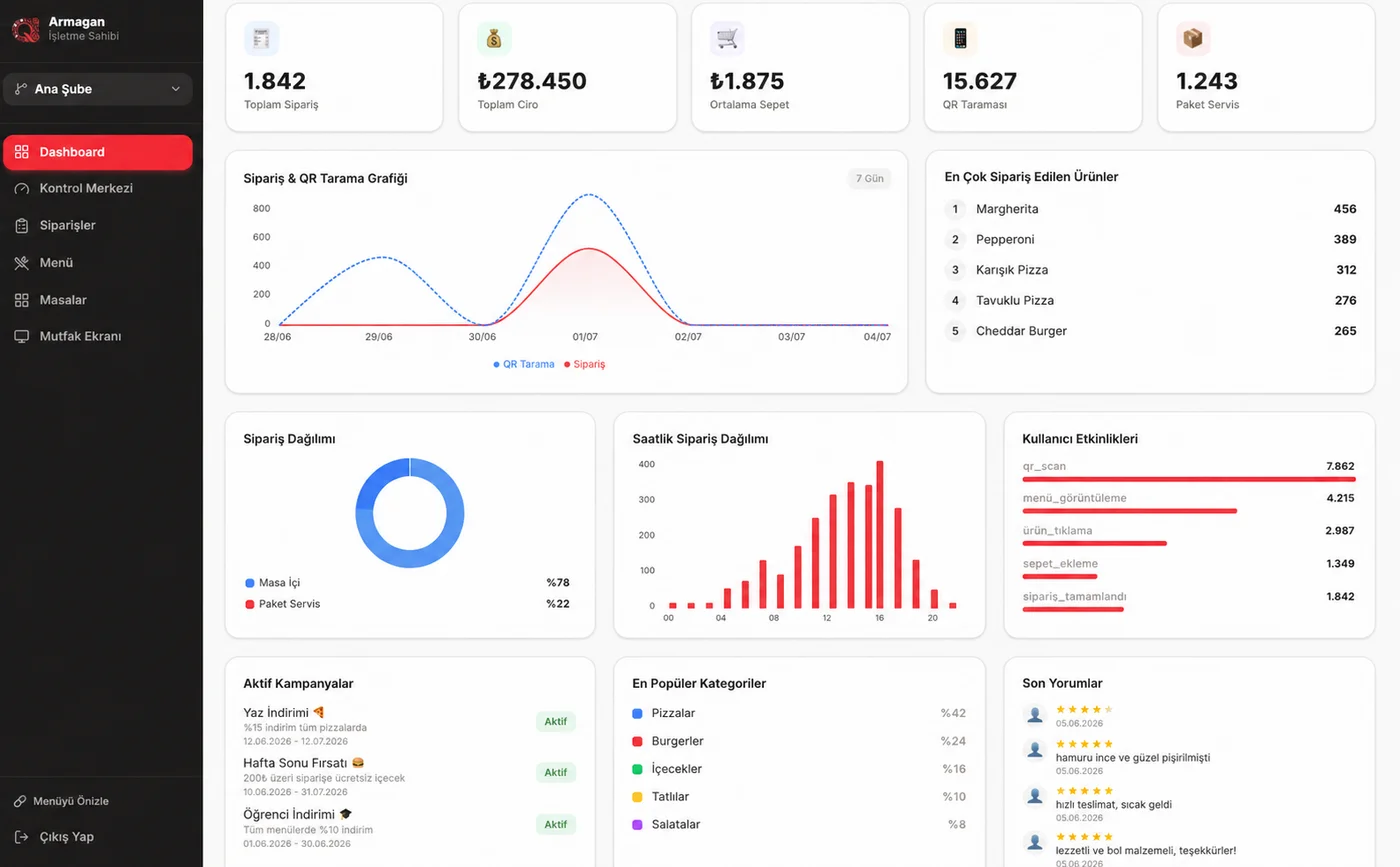Click the Siparişler clipboard icon
1400x867 pixels.
click(x=22, y=226)
